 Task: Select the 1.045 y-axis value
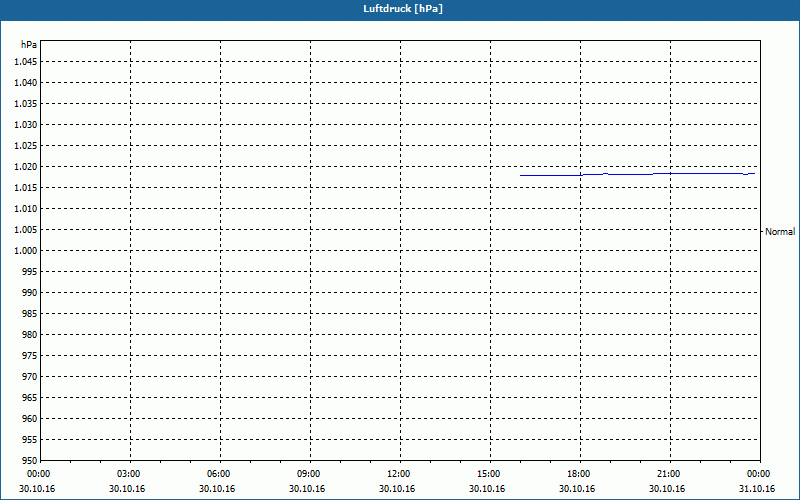tap(26, 62)
